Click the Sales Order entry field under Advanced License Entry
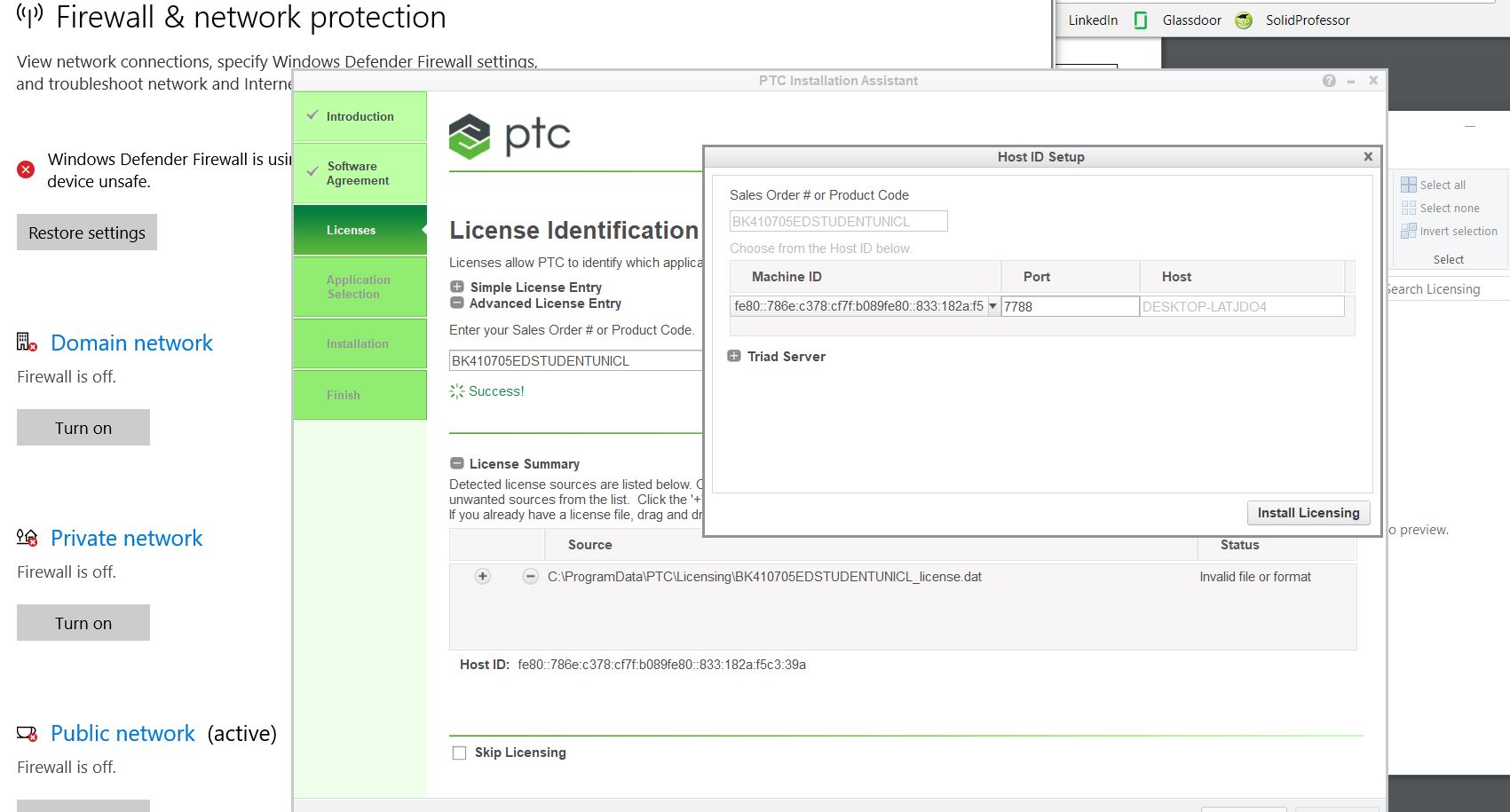Image resolution: width=1510 pixels, height=812 pixels. [576, 360]
